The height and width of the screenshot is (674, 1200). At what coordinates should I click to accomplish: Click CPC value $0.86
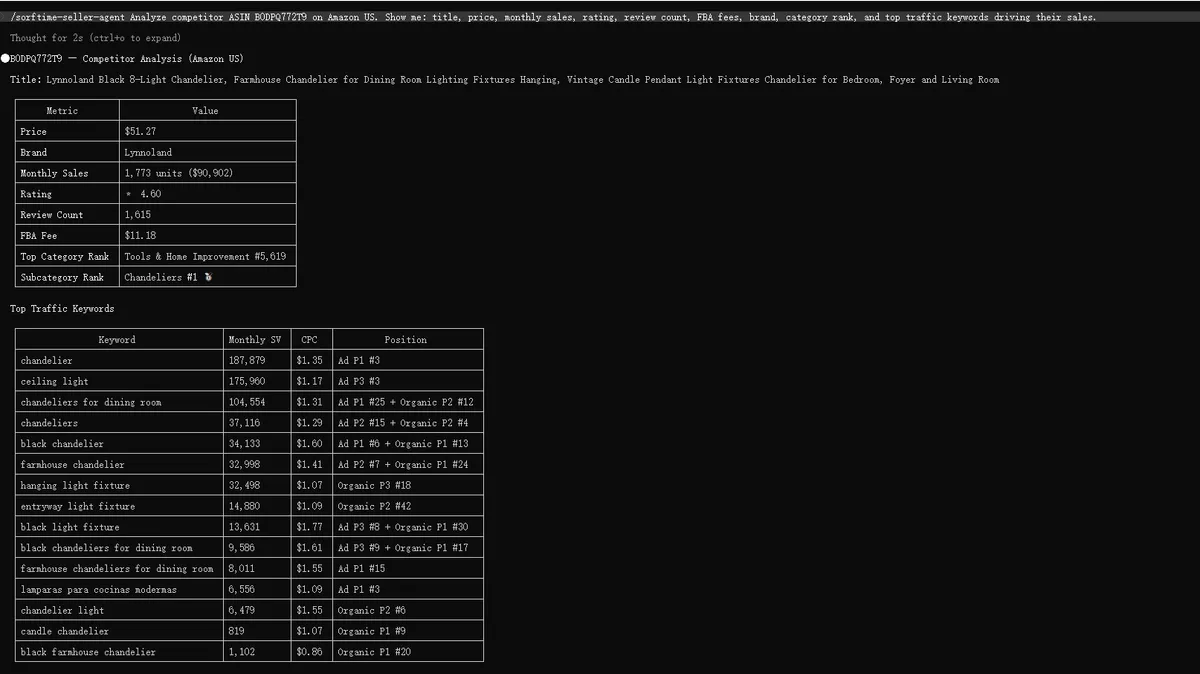pyautogui.click(x=309, y=652)
